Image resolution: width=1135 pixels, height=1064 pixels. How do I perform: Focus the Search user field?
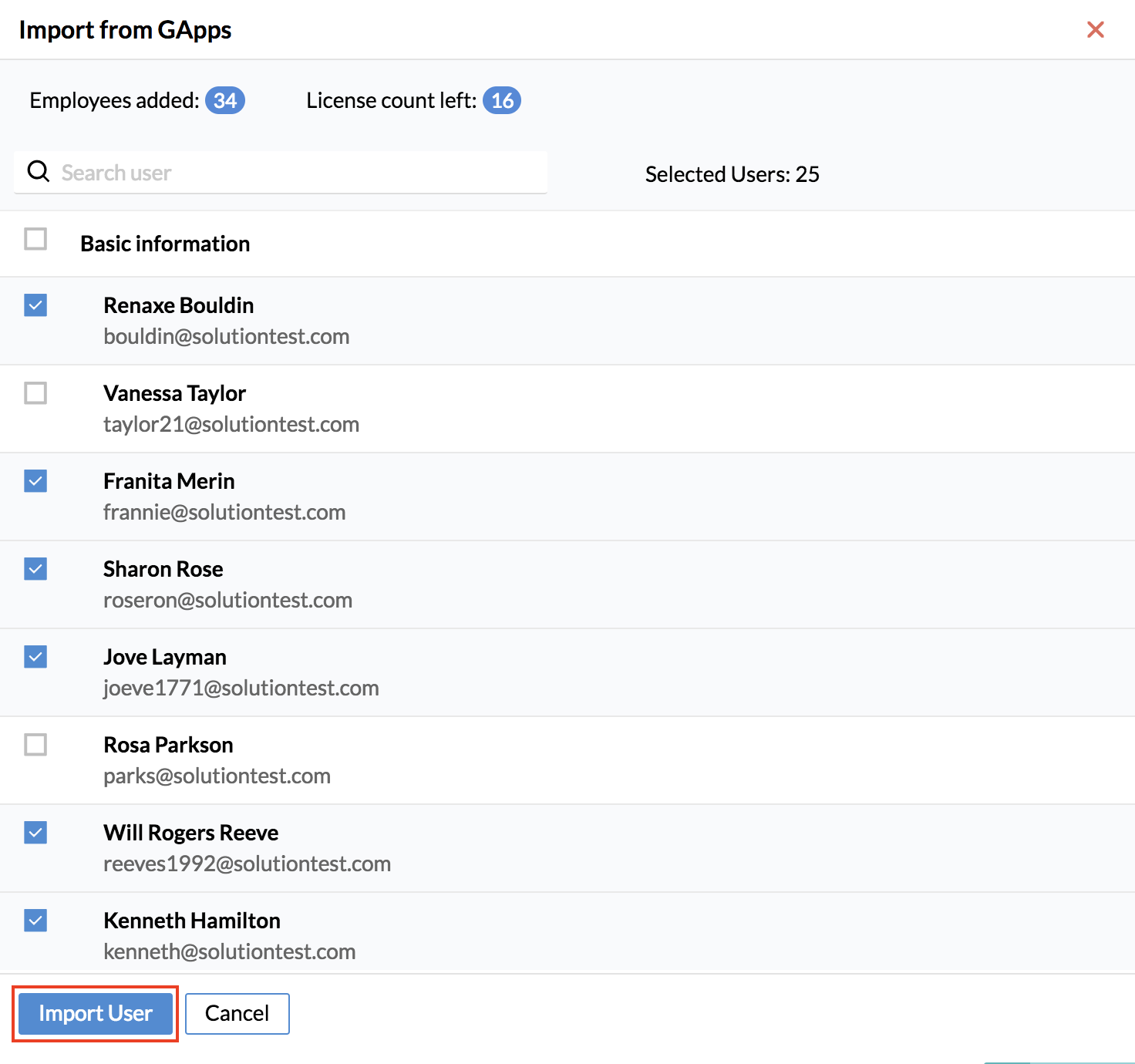301,173
